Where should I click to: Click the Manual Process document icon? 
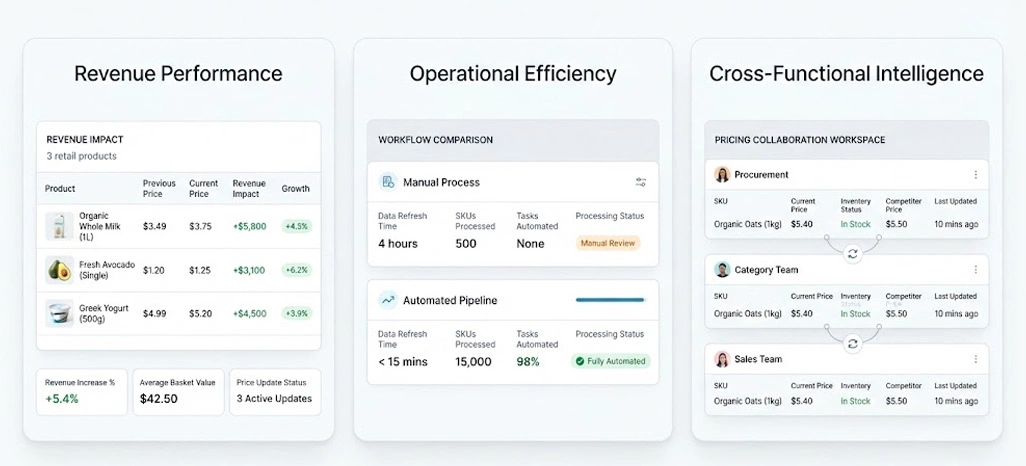388,182
